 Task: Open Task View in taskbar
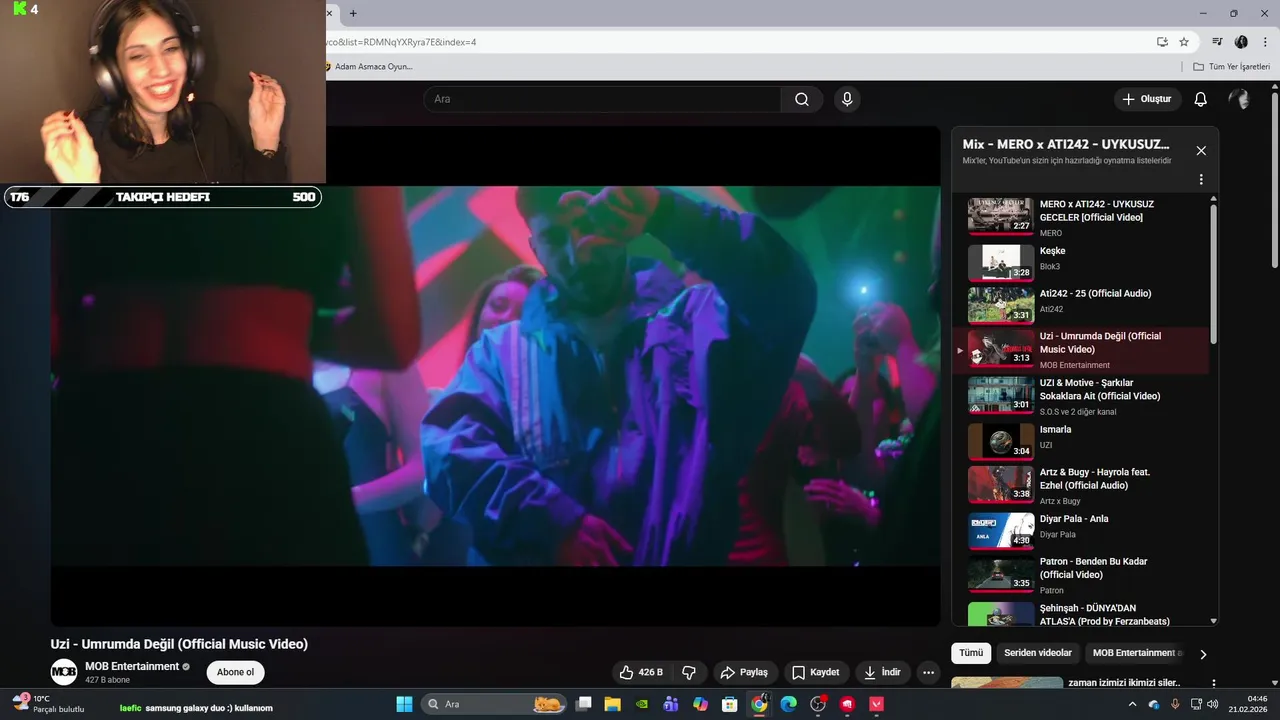[584, 704]
